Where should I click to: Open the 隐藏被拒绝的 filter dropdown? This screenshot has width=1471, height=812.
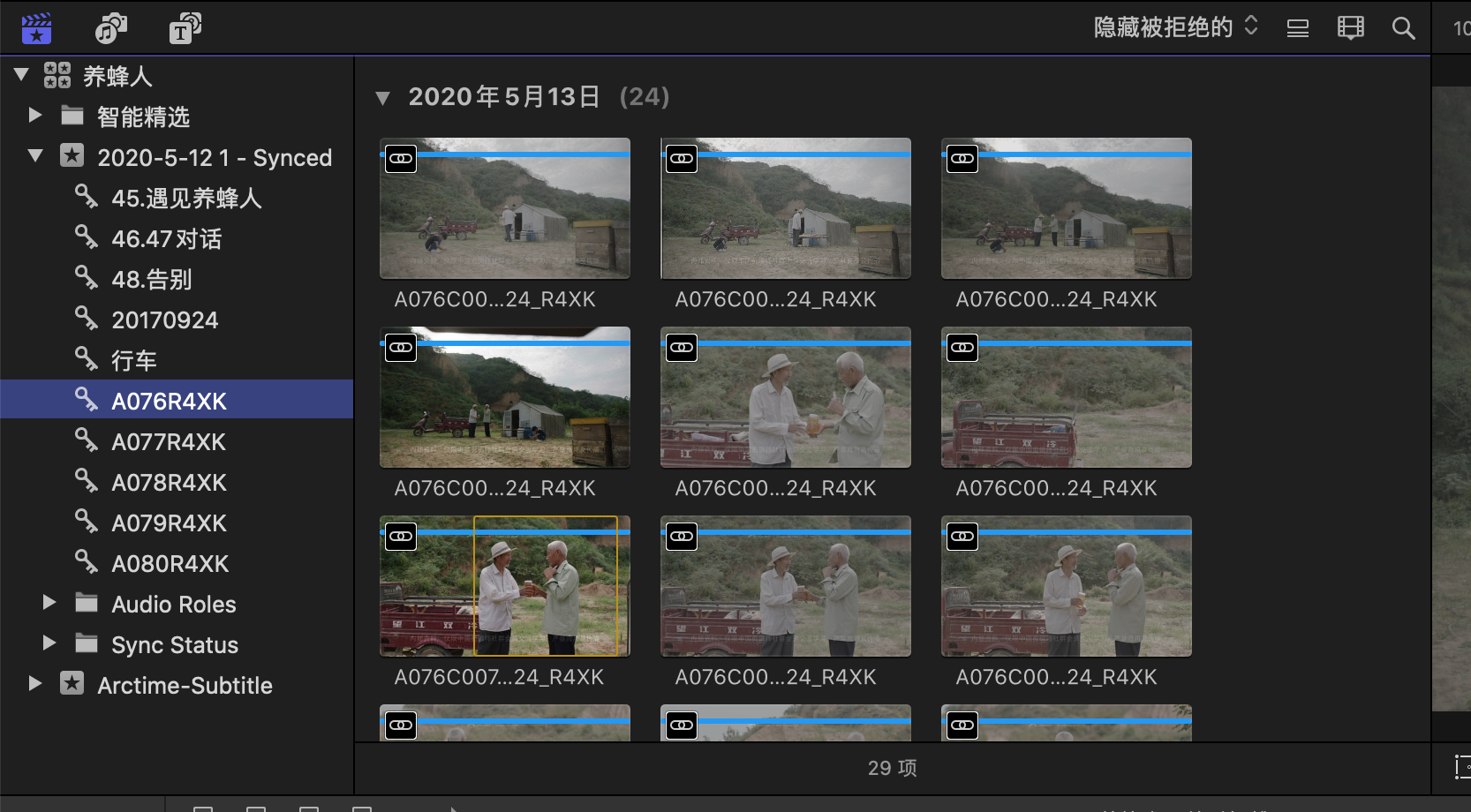(x=1174, y=27)
